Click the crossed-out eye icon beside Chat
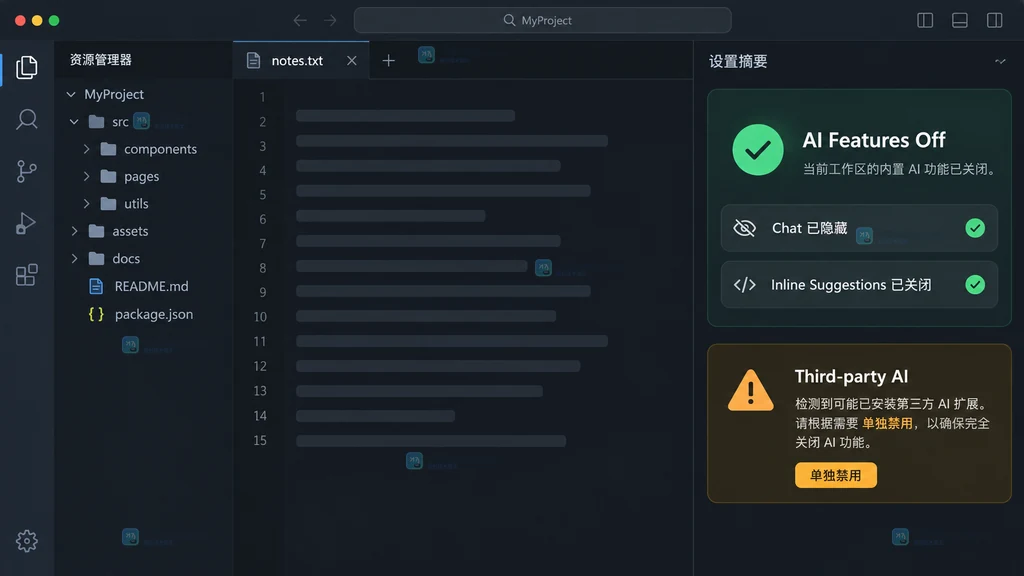Viewport: 1024px width, 576px height. [x=744, y=228]
